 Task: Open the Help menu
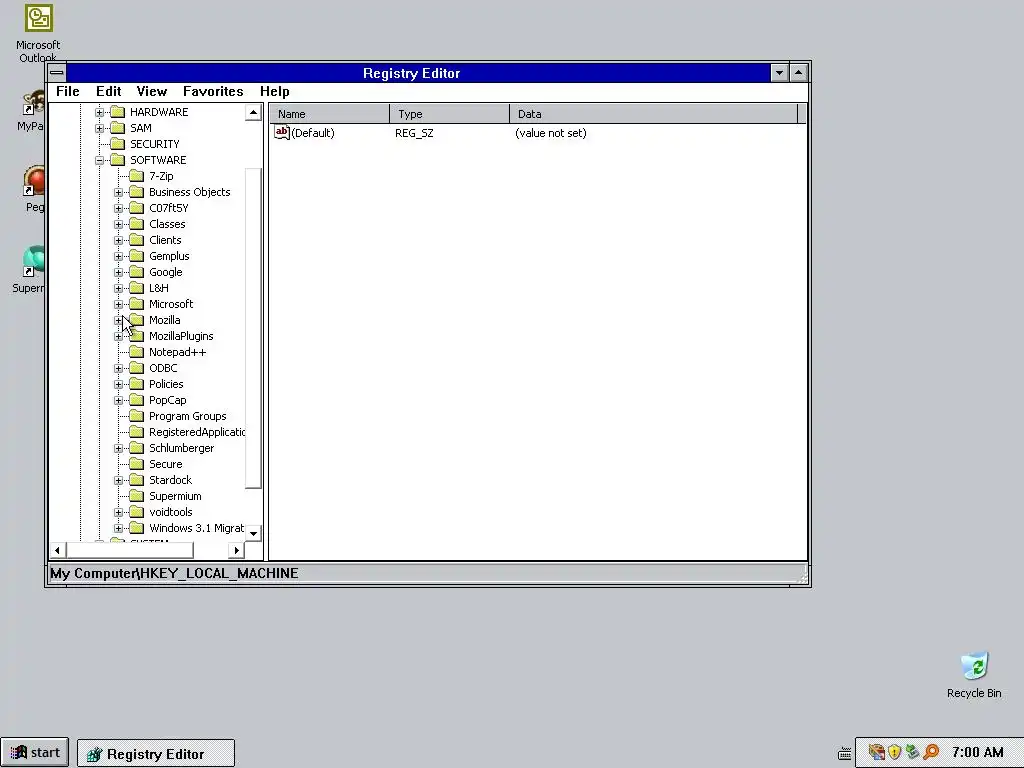pos(274,91)
